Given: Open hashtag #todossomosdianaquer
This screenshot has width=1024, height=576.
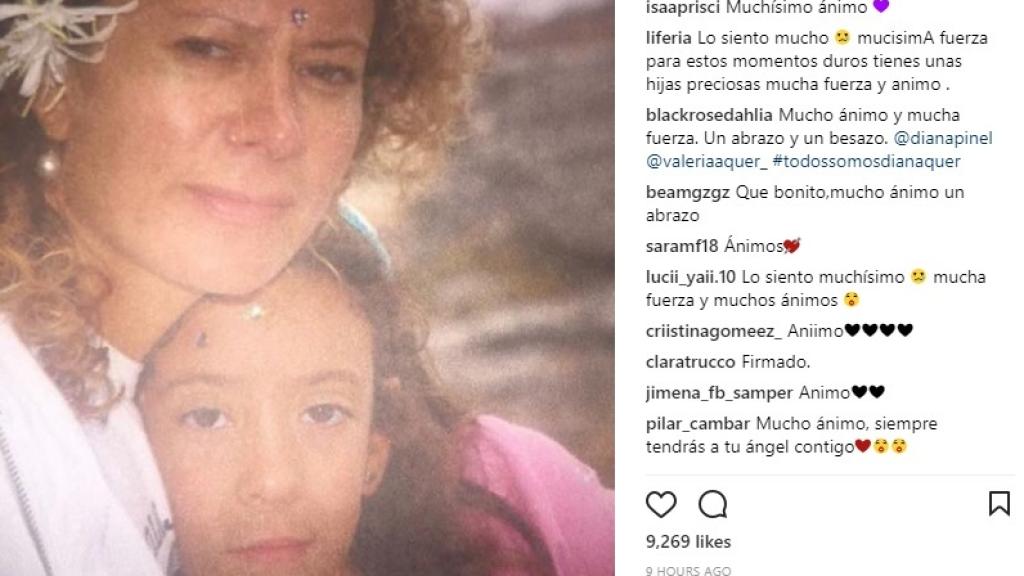Looking at the screenshot, I should point(866,161).
